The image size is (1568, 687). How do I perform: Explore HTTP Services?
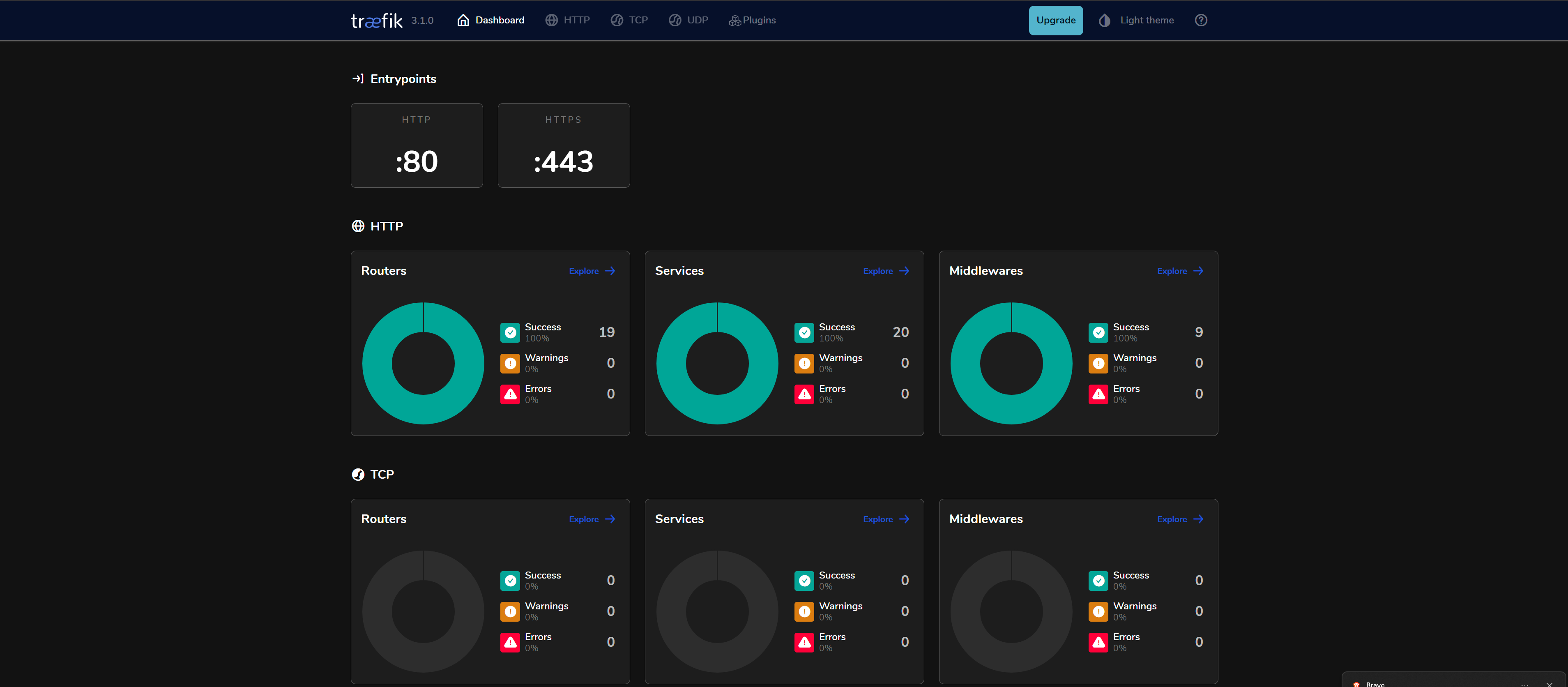coord(886,271)
